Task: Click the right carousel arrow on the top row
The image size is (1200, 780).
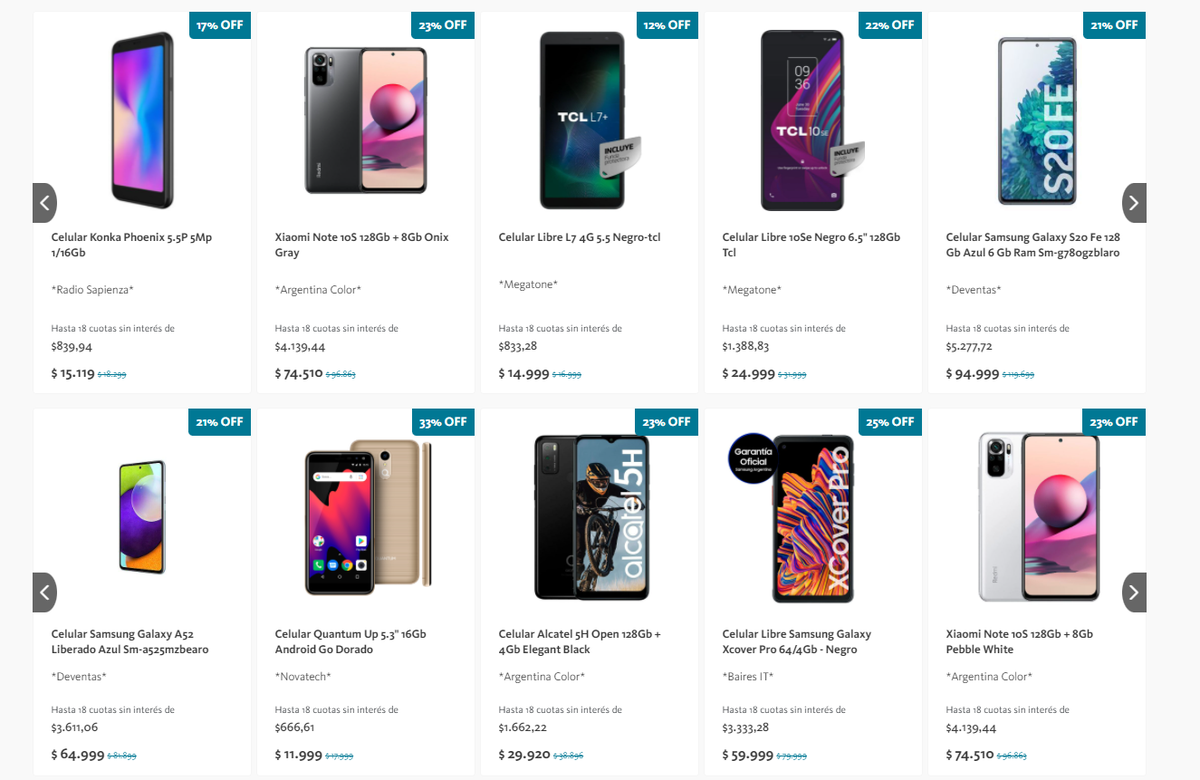Action: pyautogui.click(x=1134, y=202)
